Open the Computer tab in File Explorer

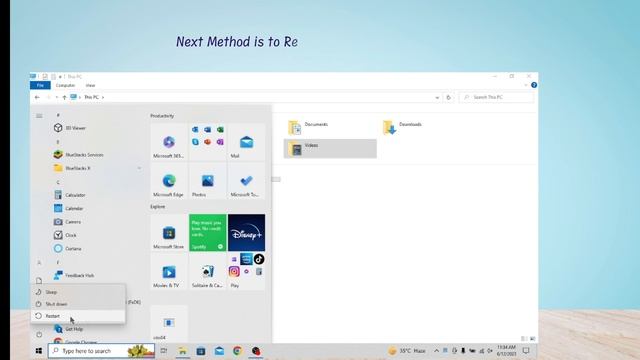(65, 85)
